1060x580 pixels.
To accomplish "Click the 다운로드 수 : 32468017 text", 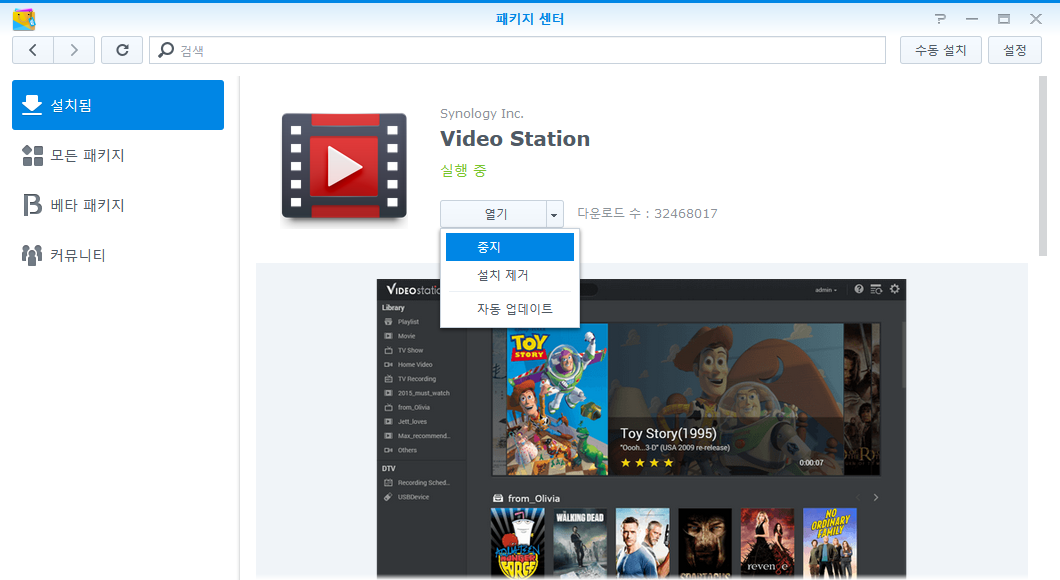I will [x=647, y=214].
